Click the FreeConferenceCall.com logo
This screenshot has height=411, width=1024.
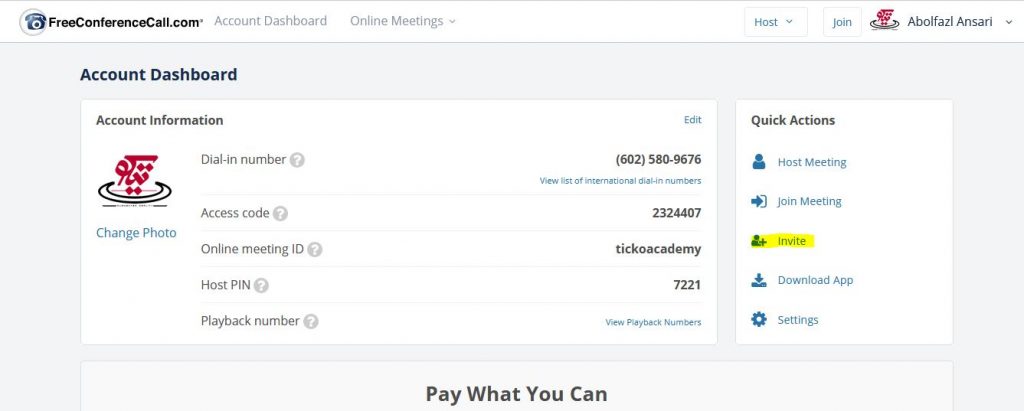111,22
